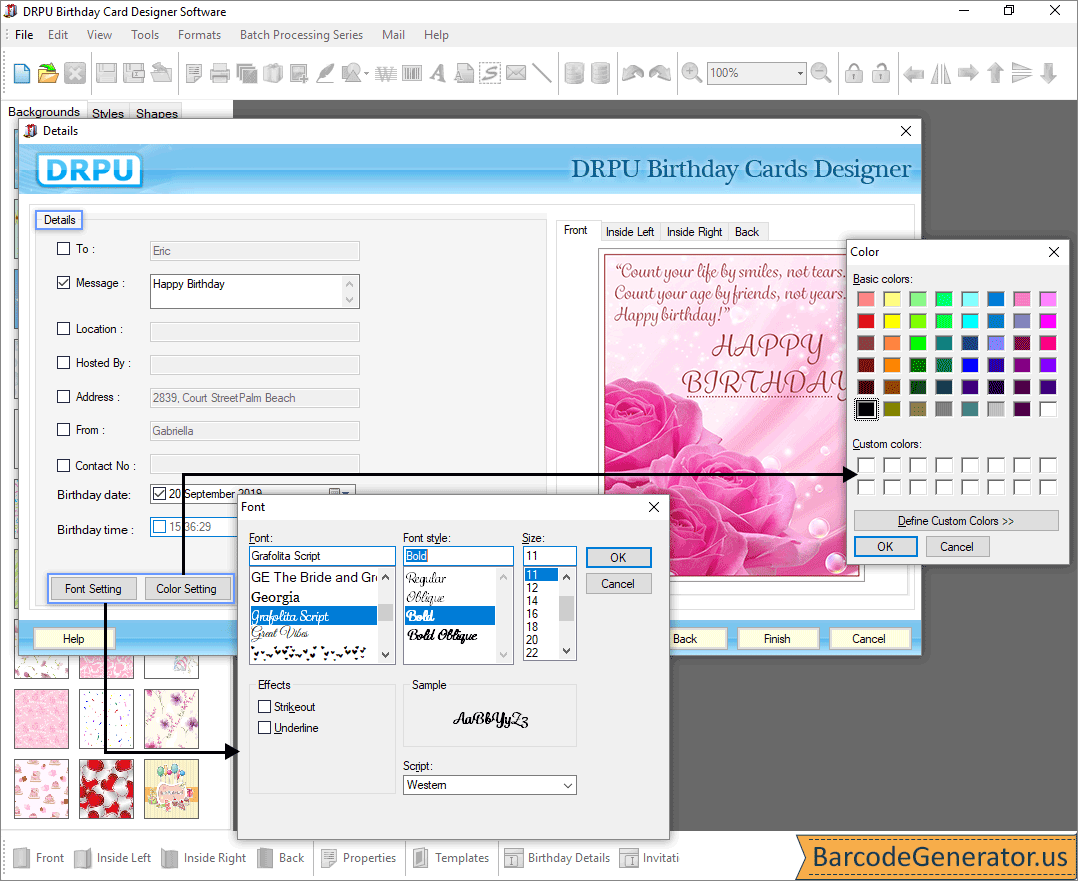Click the closed padlock lock icon
The image size is (1078, 881).
pos(854,73)
